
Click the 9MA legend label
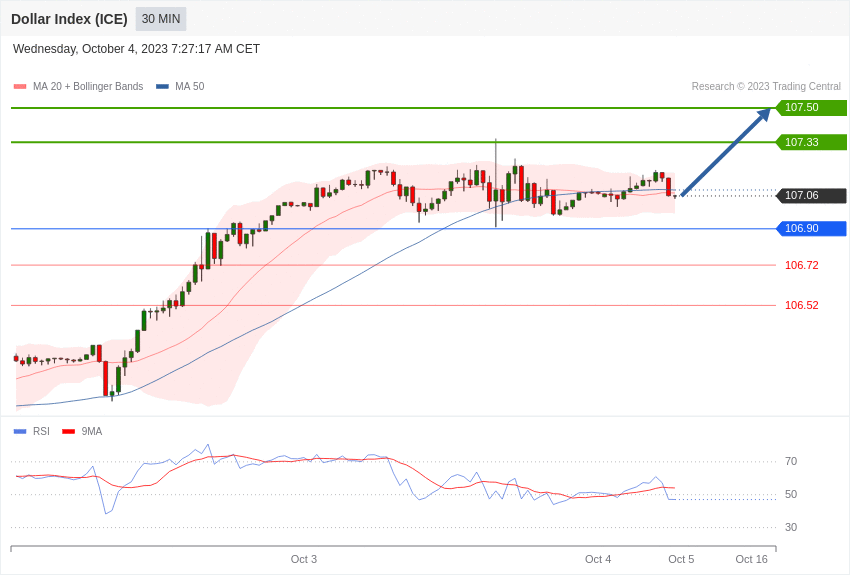(92, 431)
